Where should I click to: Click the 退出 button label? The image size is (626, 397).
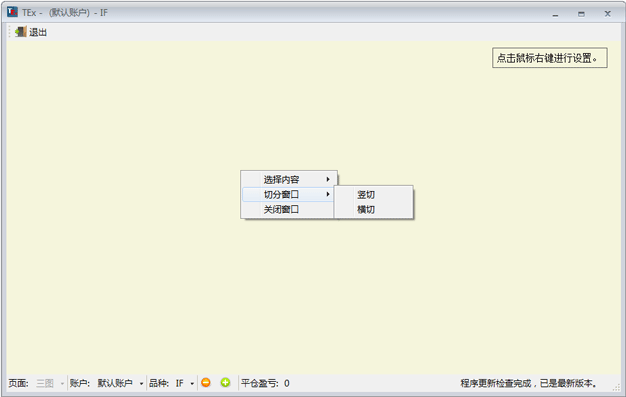(38, 32)
